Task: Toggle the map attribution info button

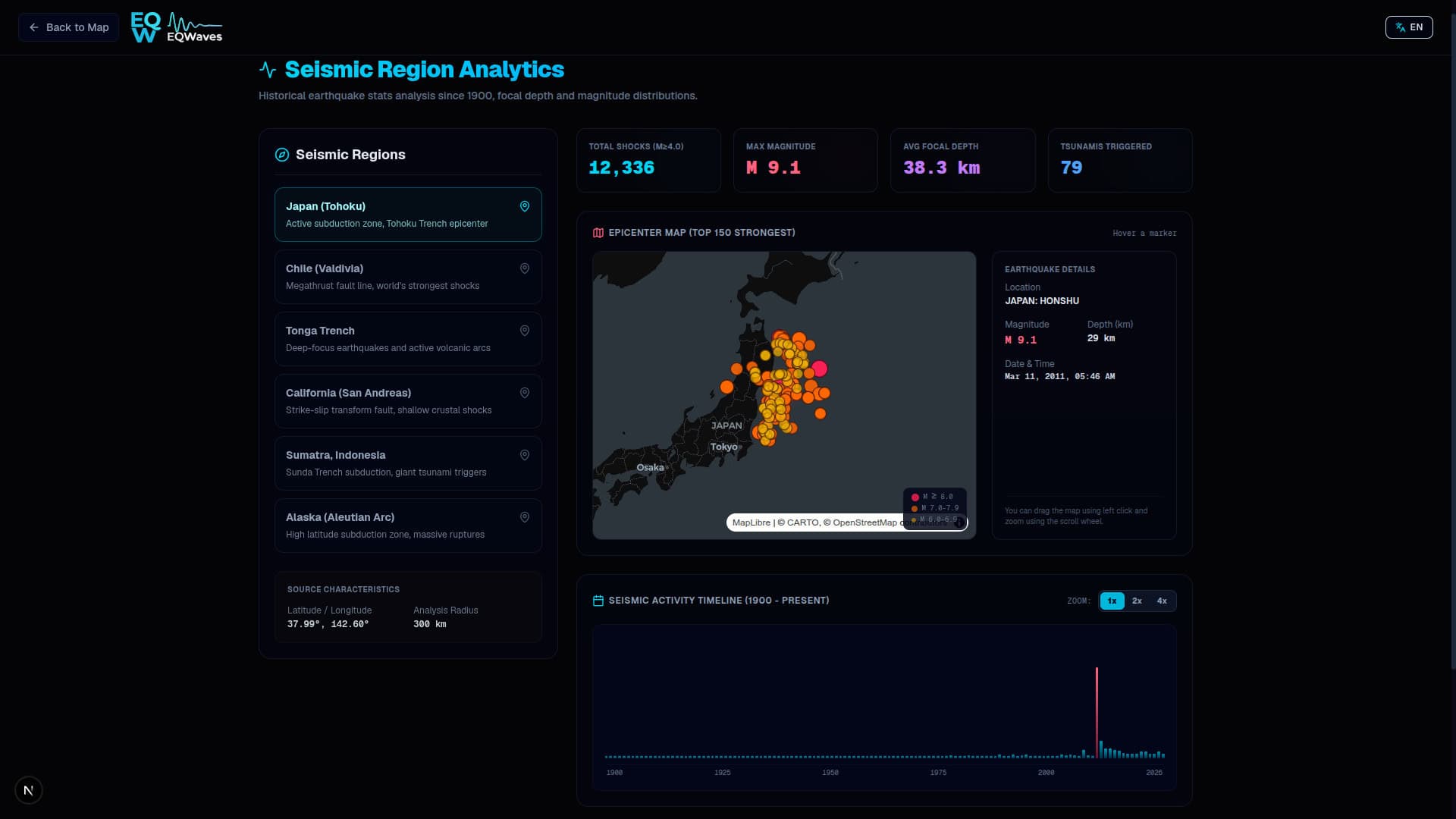Action: [x=959, y=522]
